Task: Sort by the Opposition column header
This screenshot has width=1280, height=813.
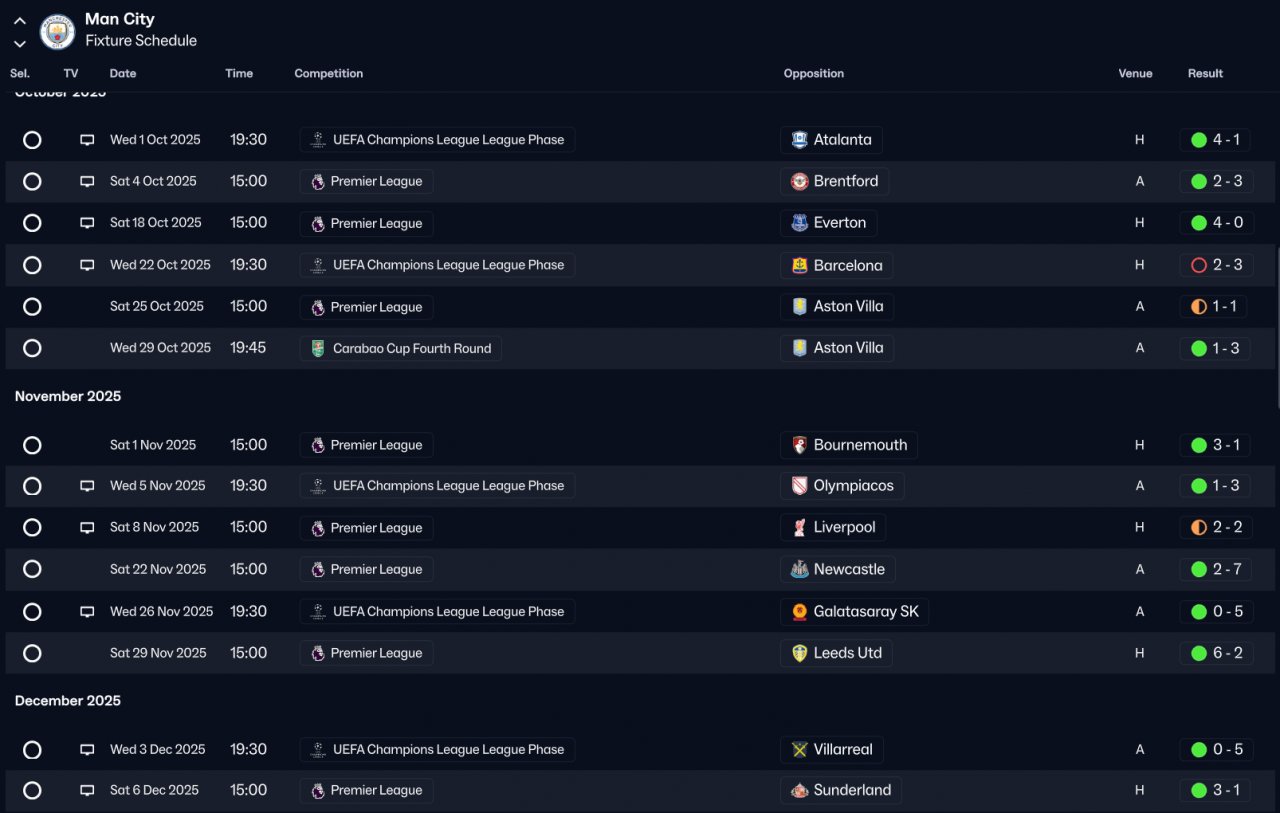Action: coord(813,73)
